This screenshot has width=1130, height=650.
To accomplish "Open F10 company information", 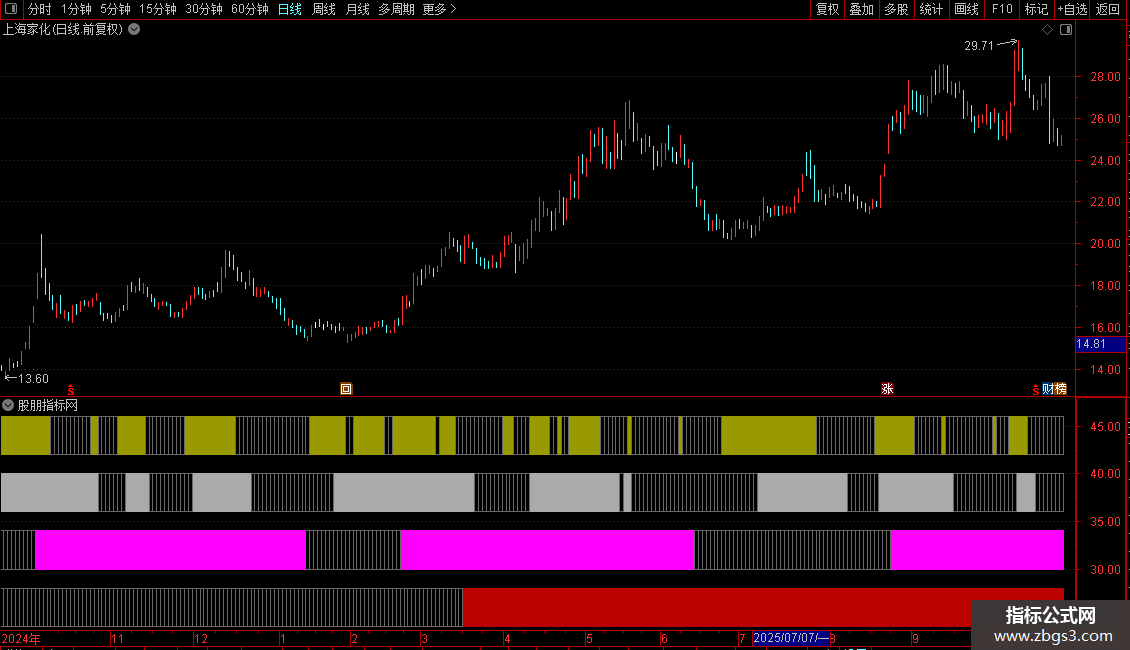I will tap(1002, 9).
